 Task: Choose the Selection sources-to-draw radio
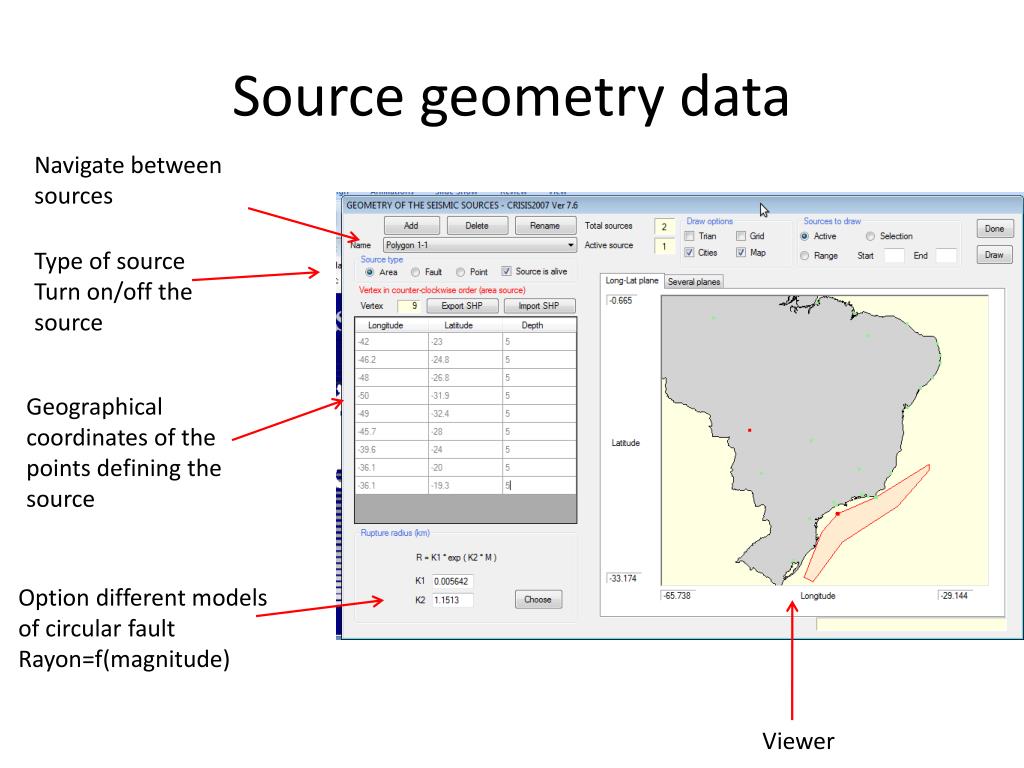[870, 236]
